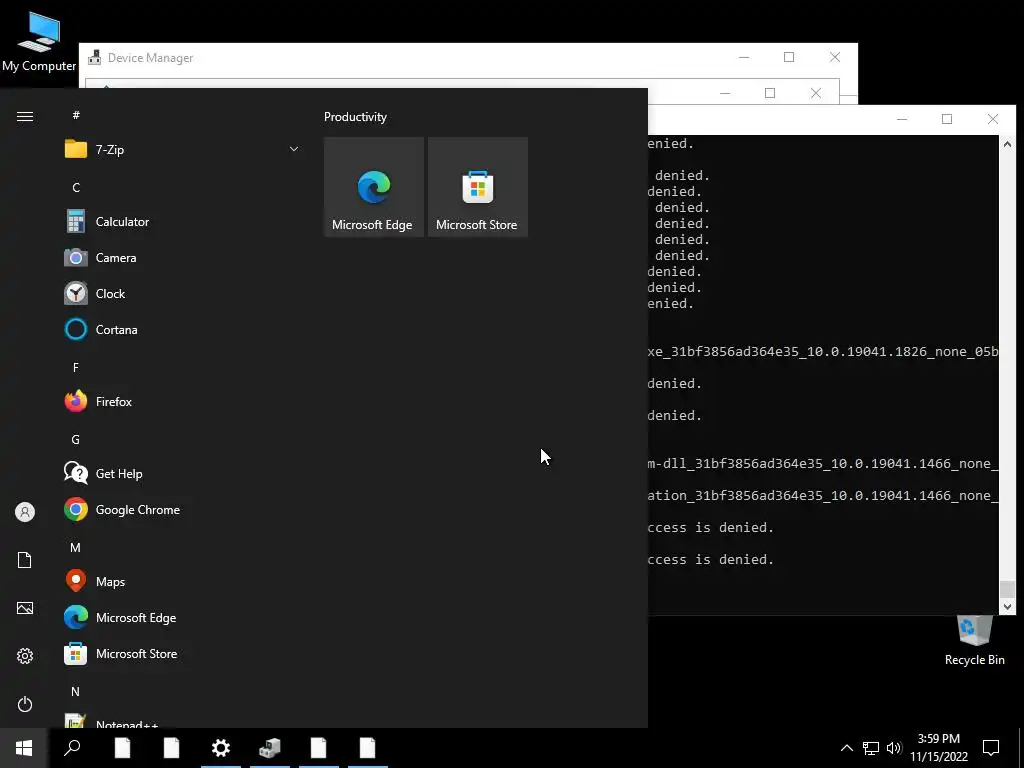Click console scrollbar up arrow

[x=1007, y=144]
